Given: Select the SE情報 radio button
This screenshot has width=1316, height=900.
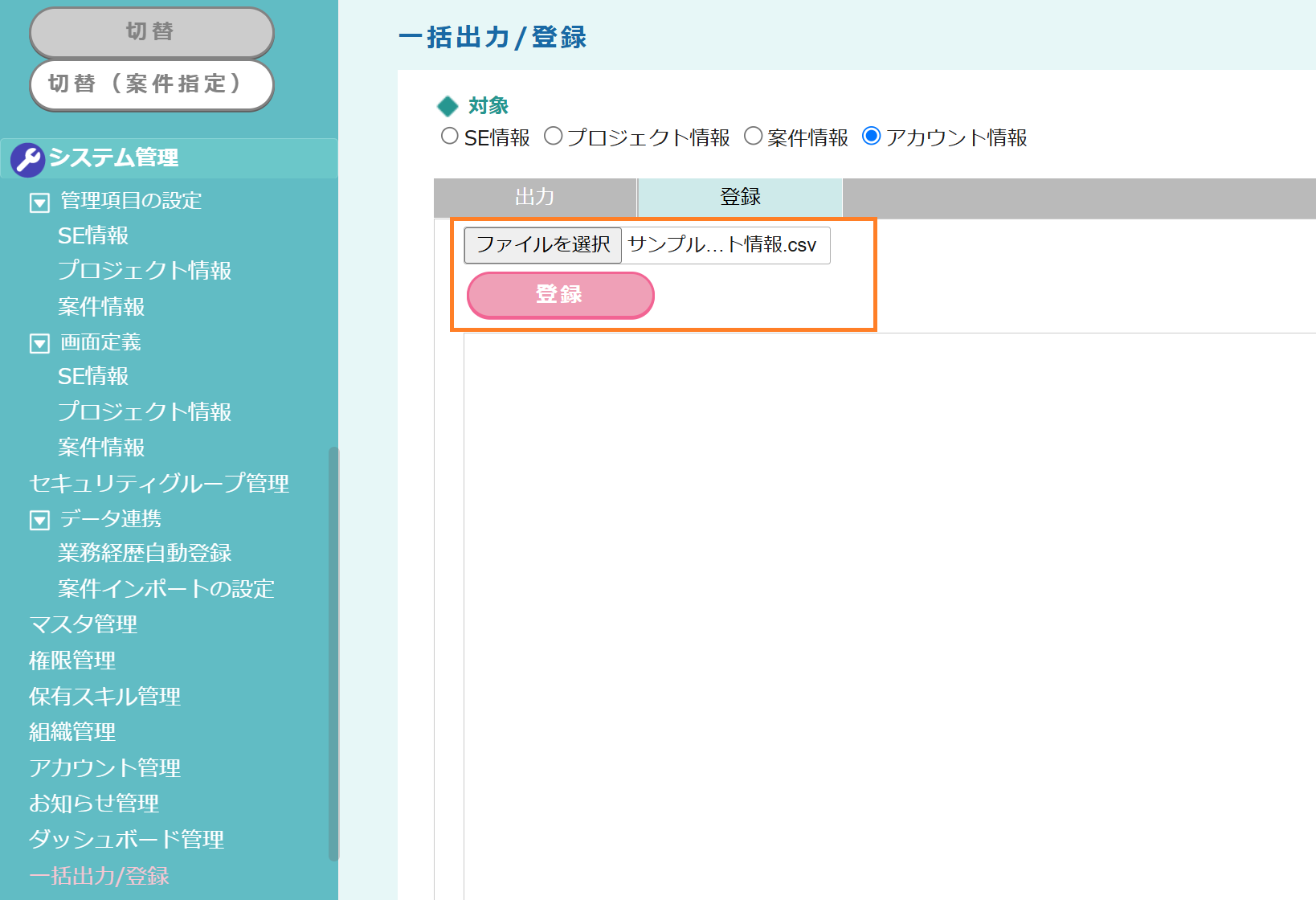Looking at the screenshot, I should (x=450, y=137).
